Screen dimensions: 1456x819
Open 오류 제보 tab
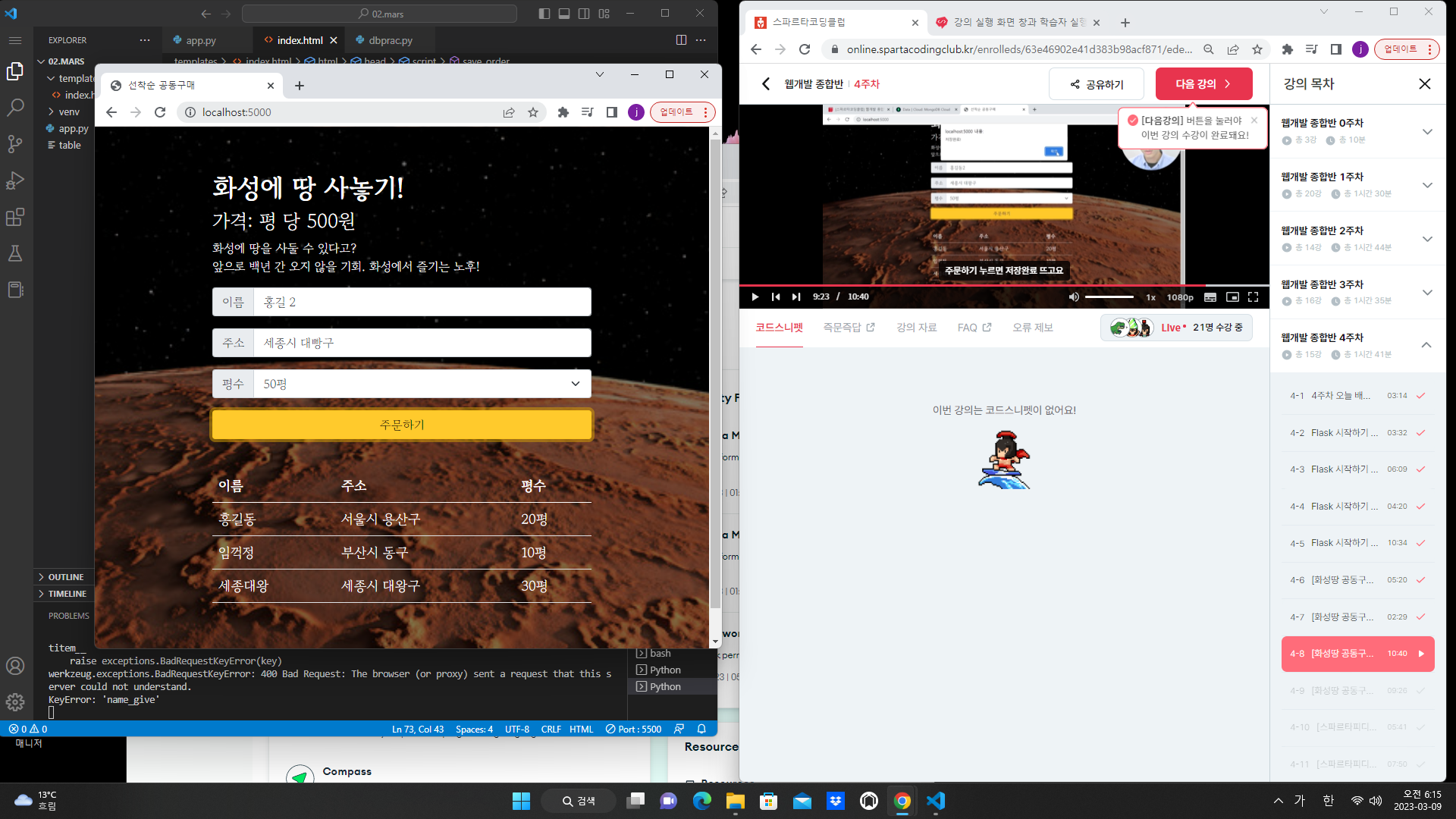(x=1033, y=328)
